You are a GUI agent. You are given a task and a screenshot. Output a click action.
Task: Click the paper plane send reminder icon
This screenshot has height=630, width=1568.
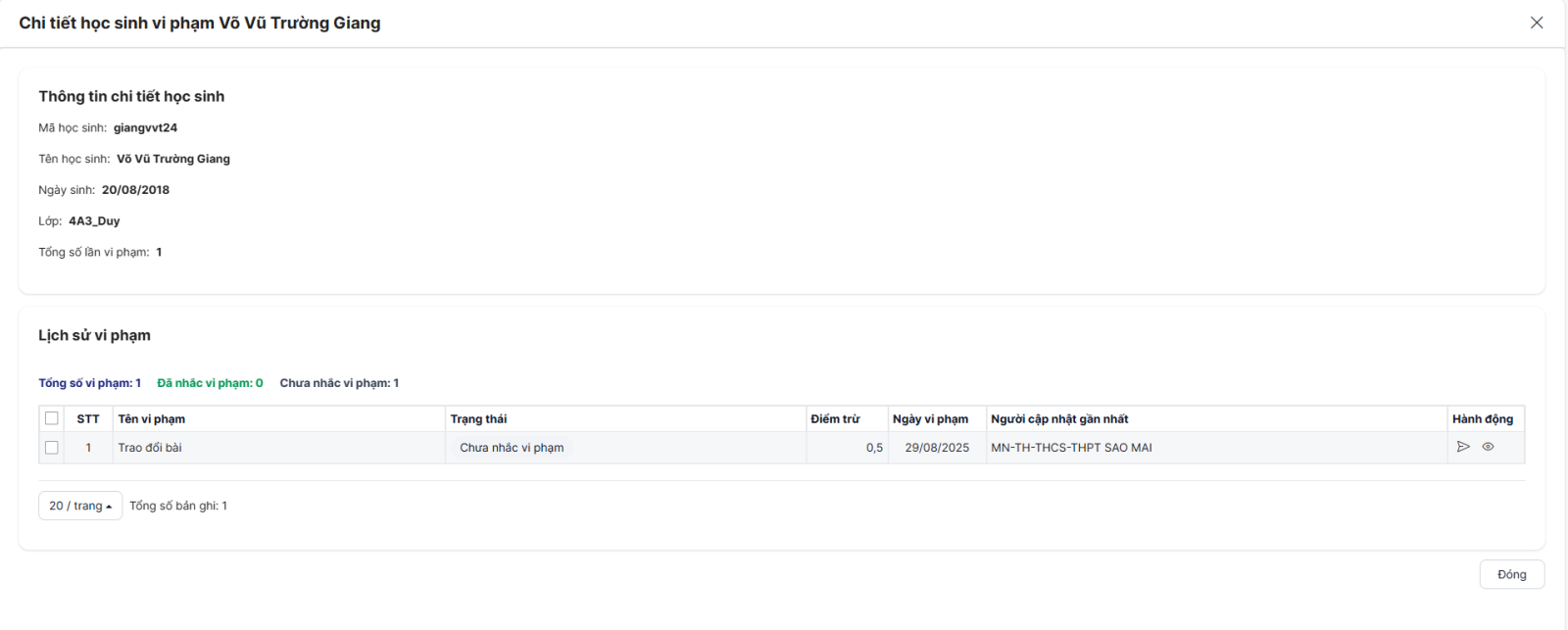(1463, 447)
